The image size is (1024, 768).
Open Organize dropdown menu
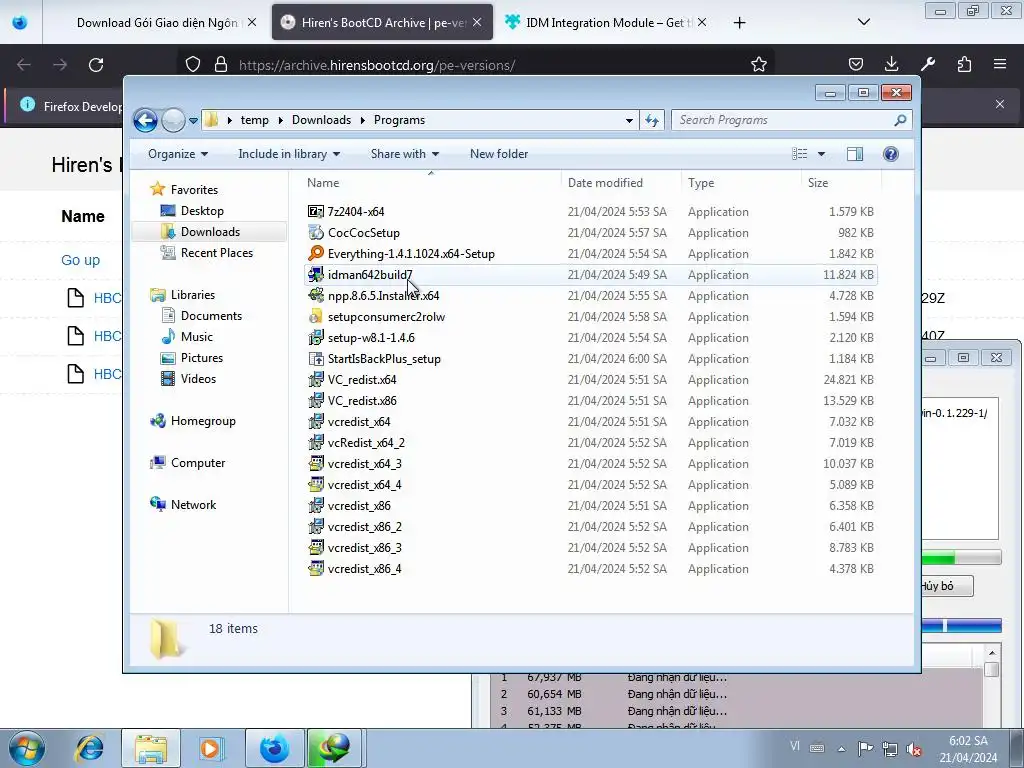[178, 154]
